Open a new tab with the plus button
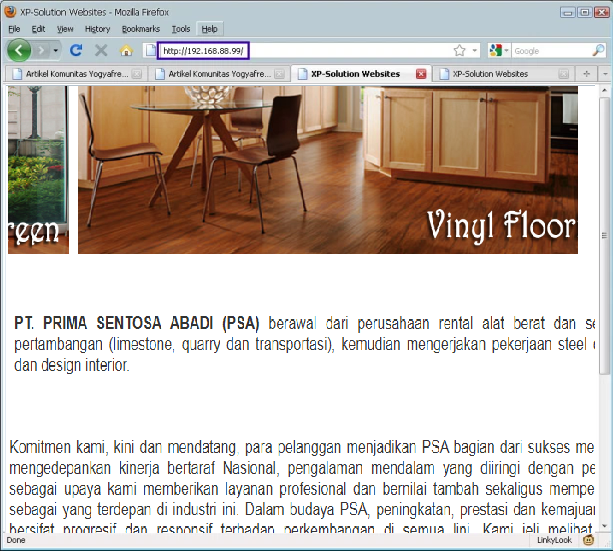613x551 pixels. [x=586, y=74]
